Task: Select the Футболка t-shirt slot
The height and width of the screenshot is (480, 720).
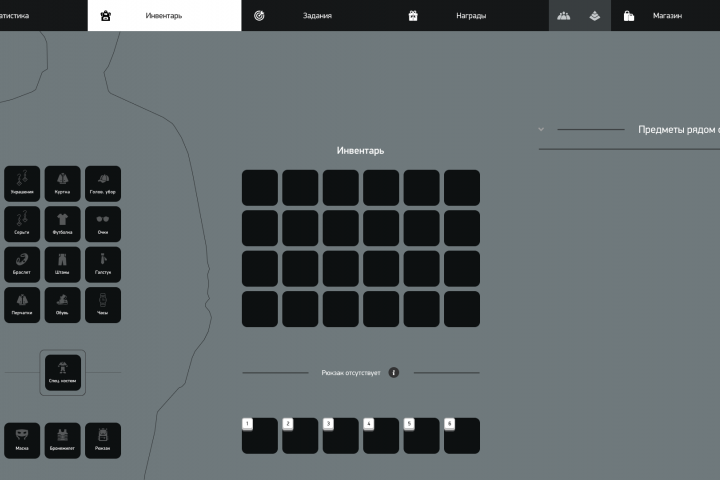Action: coord(62,224)
